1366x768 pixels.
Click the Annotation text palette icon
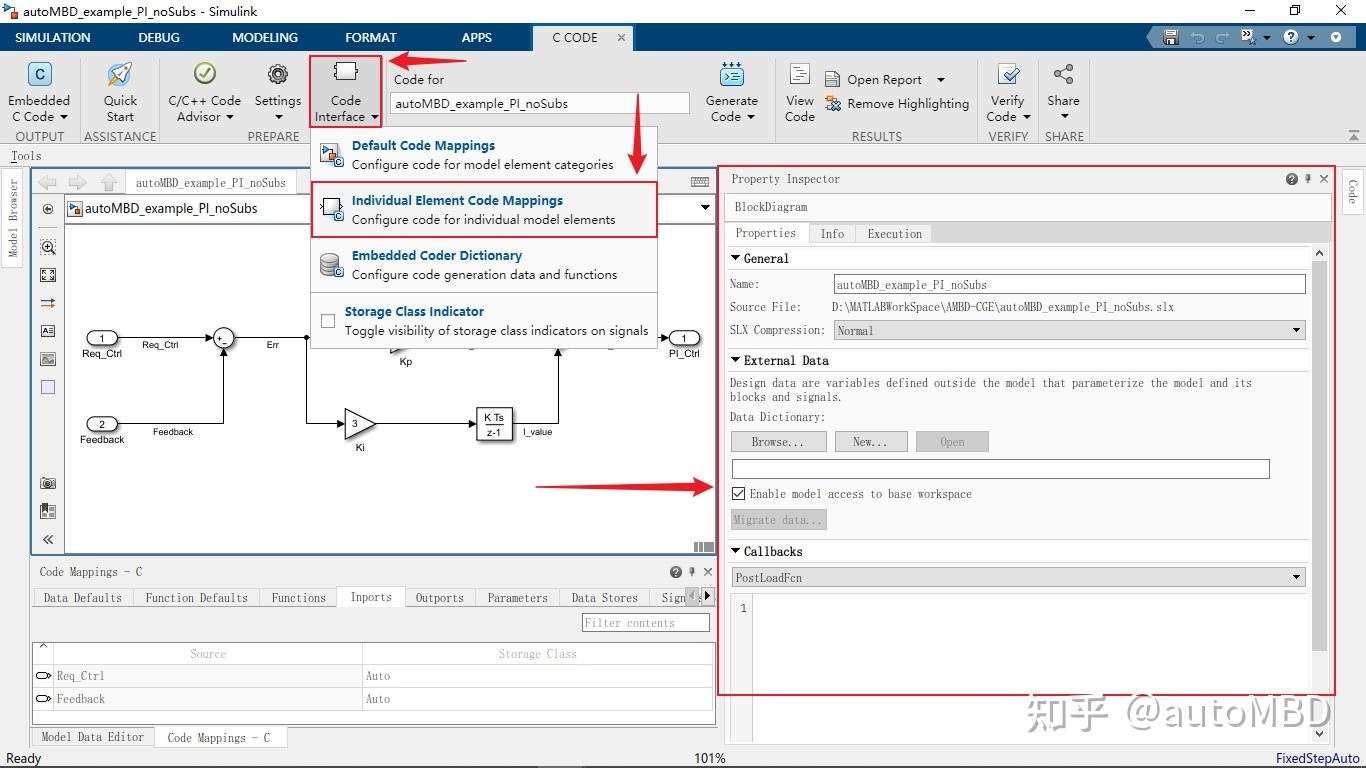click(x=48, y=331)
